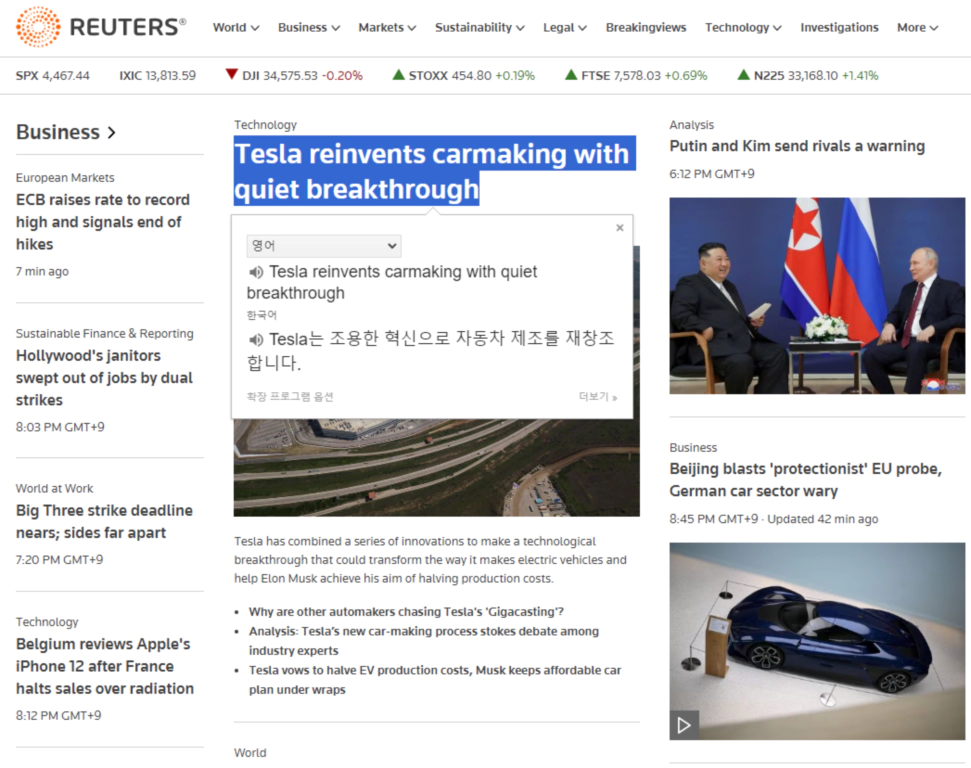
Task: Expand the Business nav menu
Action: tap(308, 27)
